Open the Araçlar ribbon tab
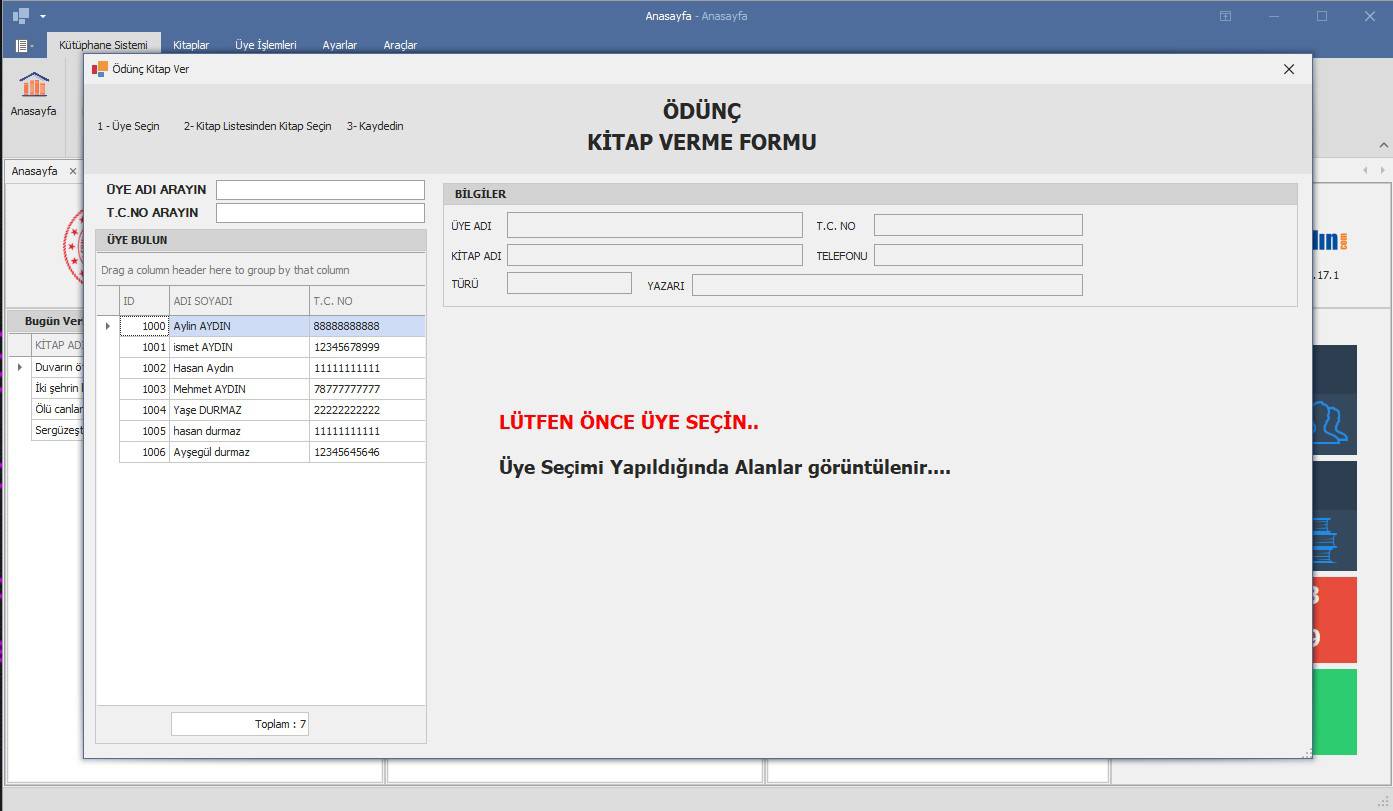1393x811 pixels. (400, 45)
